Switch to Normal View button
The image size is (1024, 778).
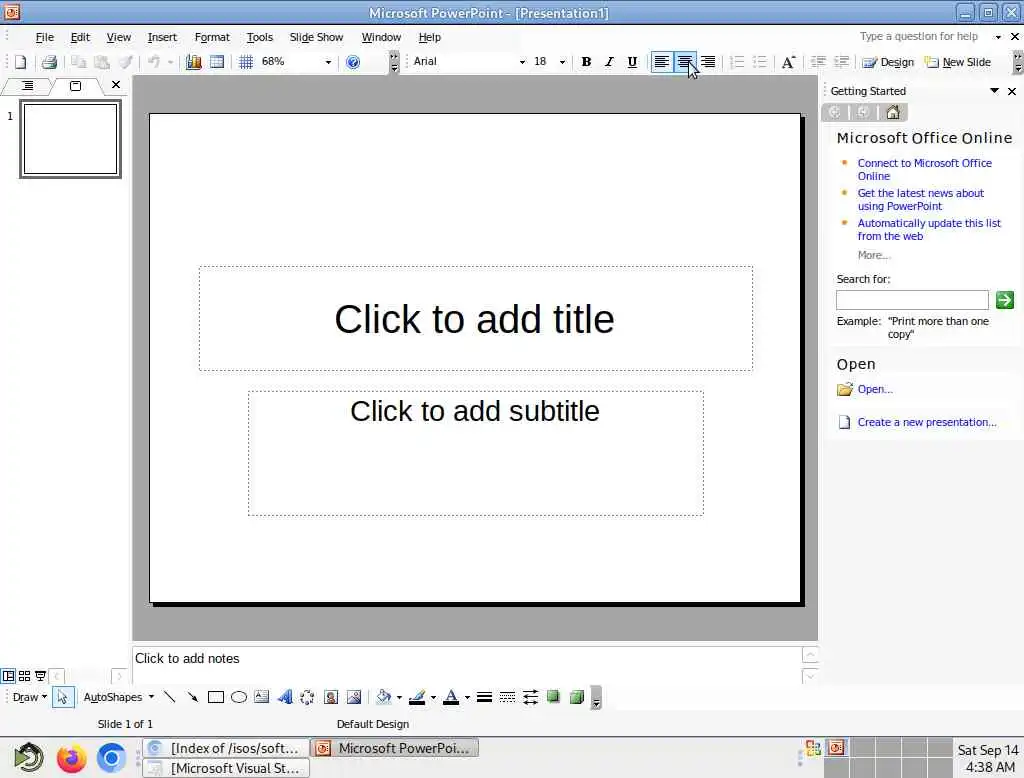[8, 676]
